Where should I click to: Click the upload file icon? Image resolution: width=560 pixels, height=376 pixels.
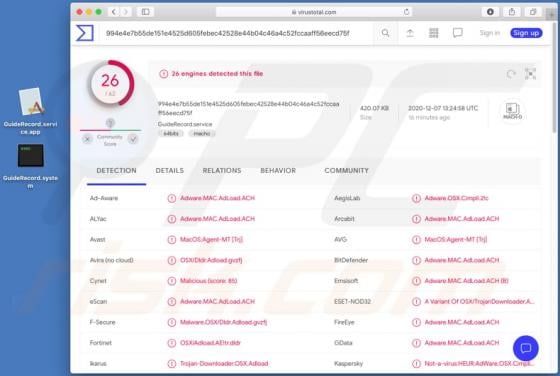pos(410,33)
